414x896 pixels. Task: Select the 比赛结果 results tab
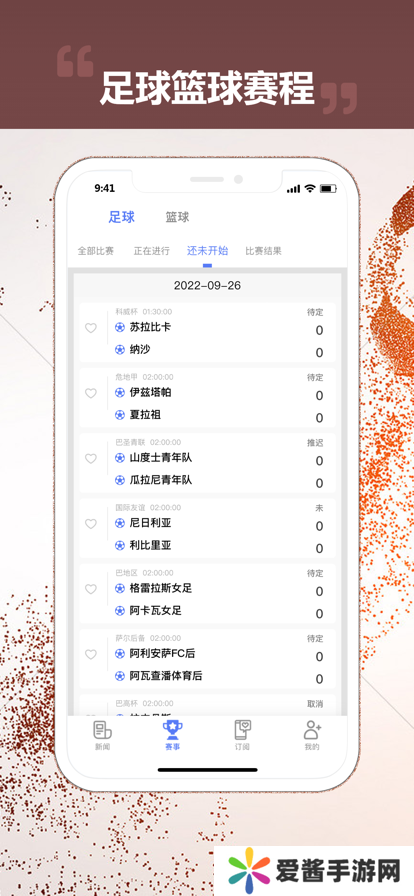coord(264,251)
